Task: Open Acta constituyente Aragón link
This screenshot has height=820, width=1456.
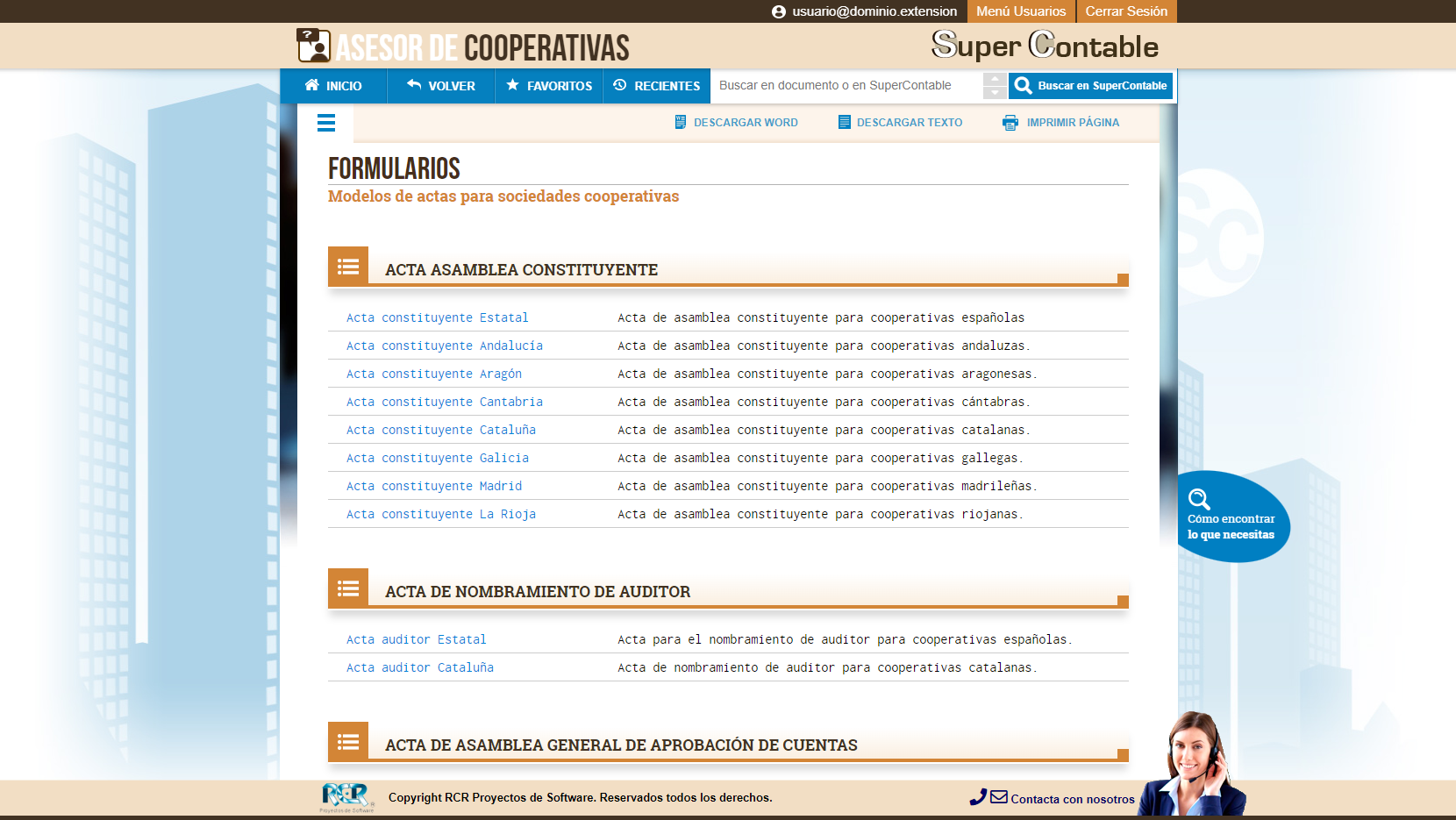Action: [x=433, y=374]
